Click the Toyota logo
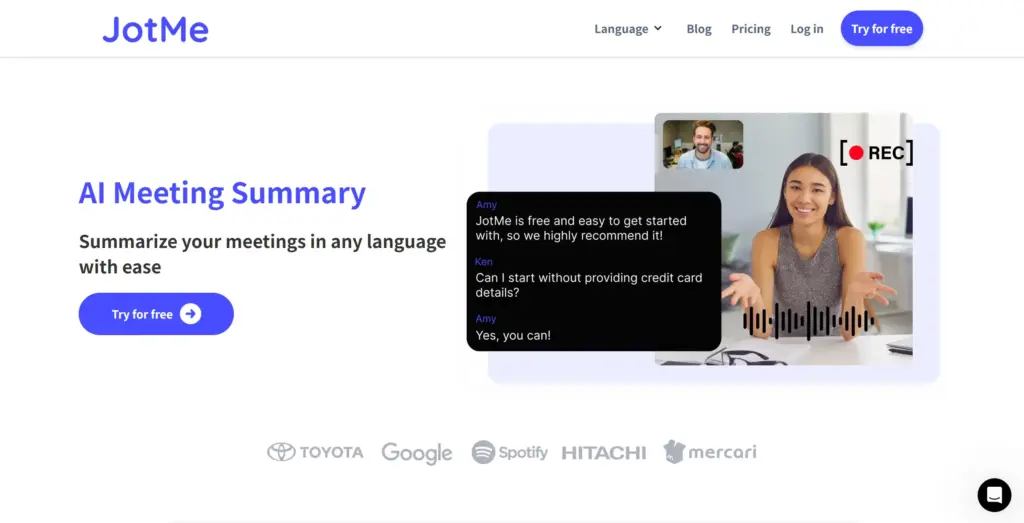This screenshot has width=1024, height=523. tap(315, 452)
